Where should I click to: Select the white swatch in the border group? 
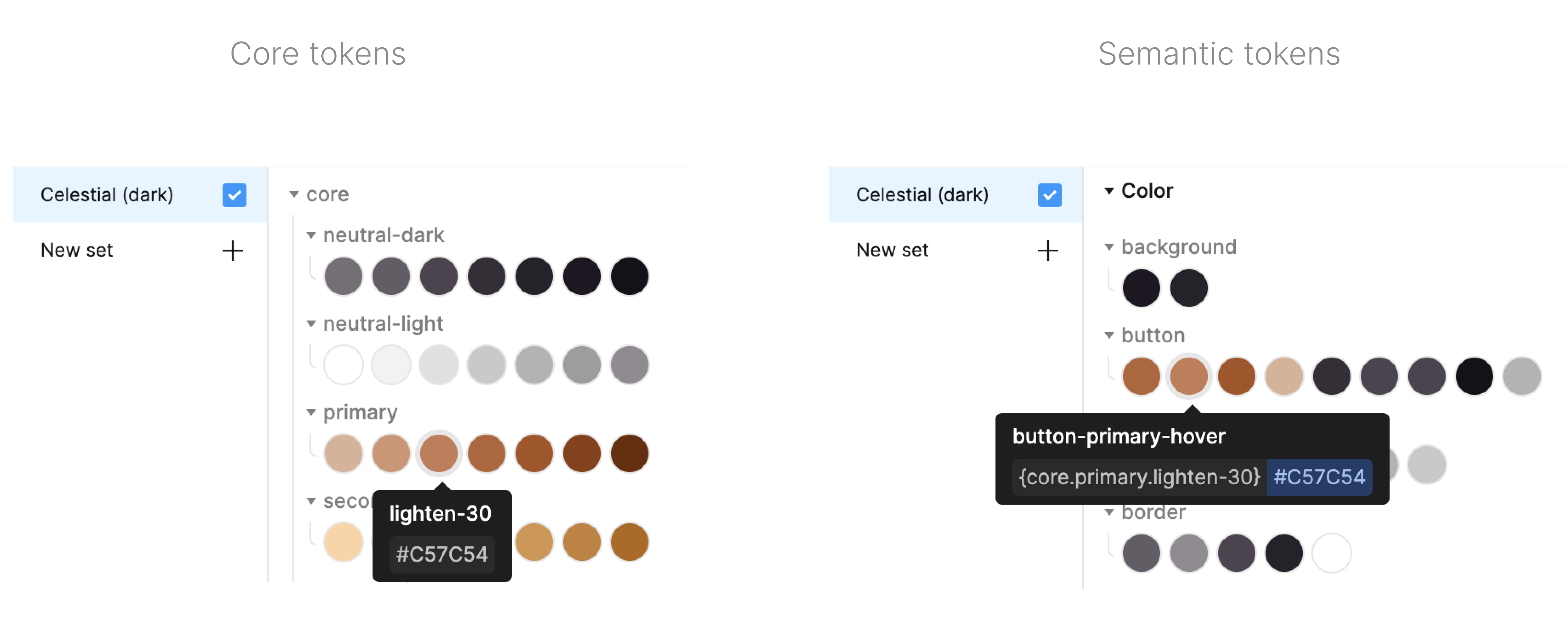pyautogui.click(x=1331, y=553)
